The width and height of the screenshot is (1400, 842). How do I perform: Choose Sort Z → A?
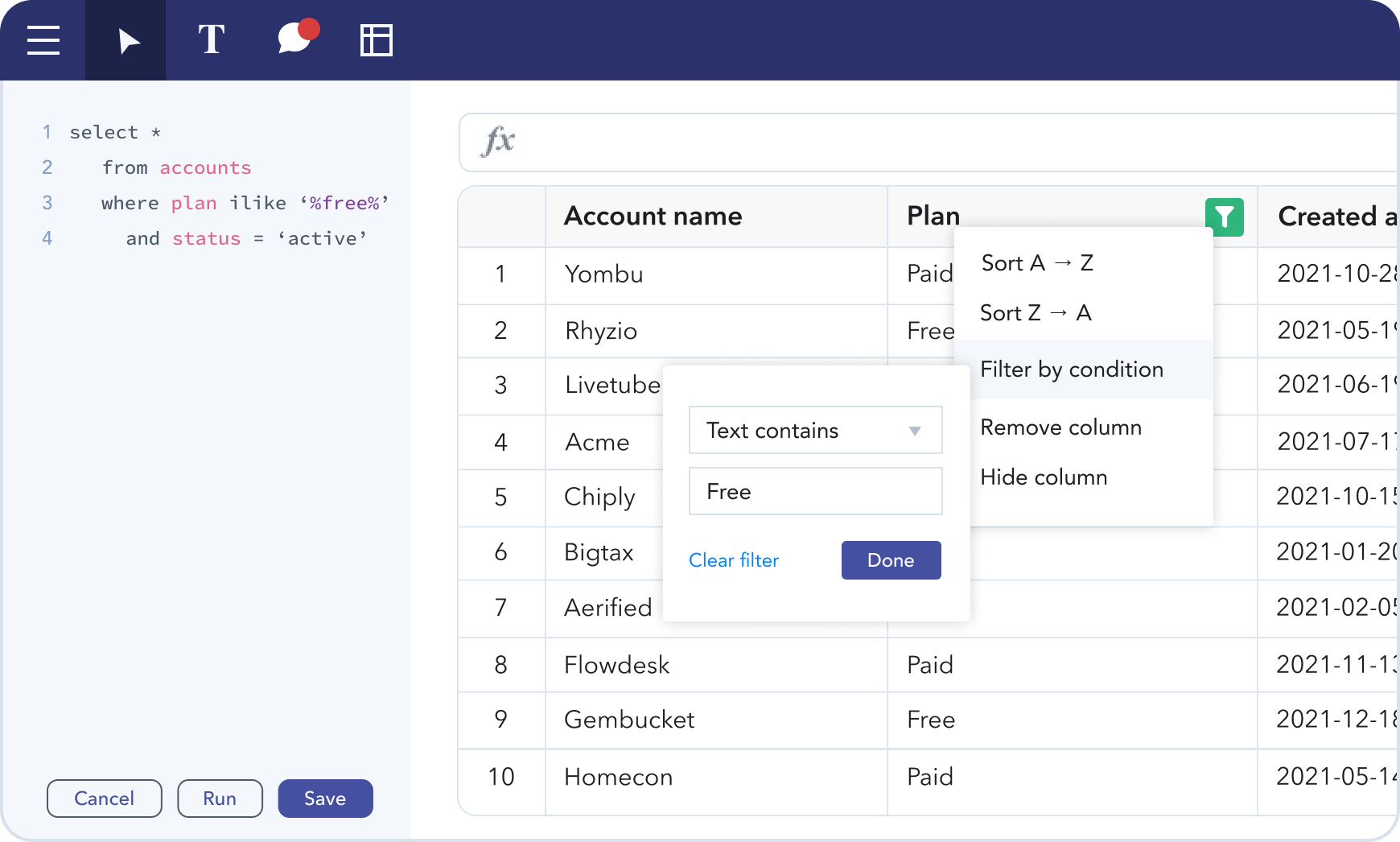[x=1036, y=313]
